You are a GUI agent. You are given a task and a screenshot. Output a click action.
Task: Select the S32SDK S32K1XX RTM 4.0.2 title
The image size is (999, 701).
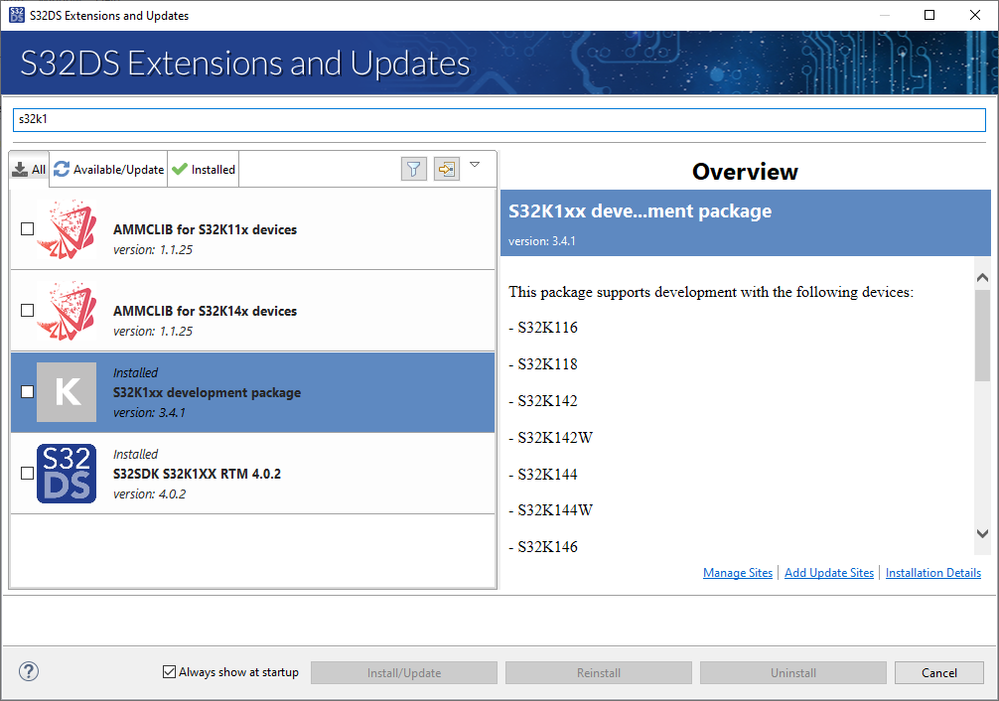pos(197,473)
